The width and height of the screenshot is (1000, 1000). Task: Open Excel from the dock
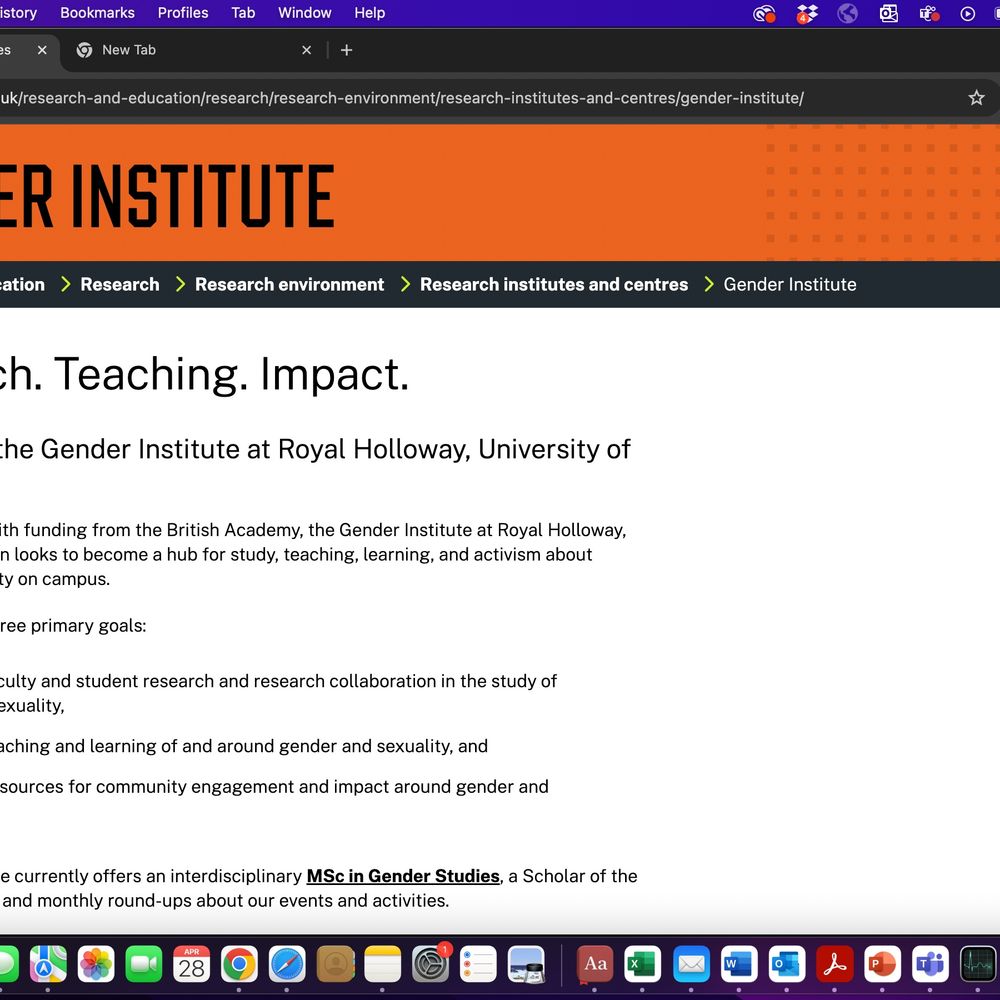click(643, 964)
